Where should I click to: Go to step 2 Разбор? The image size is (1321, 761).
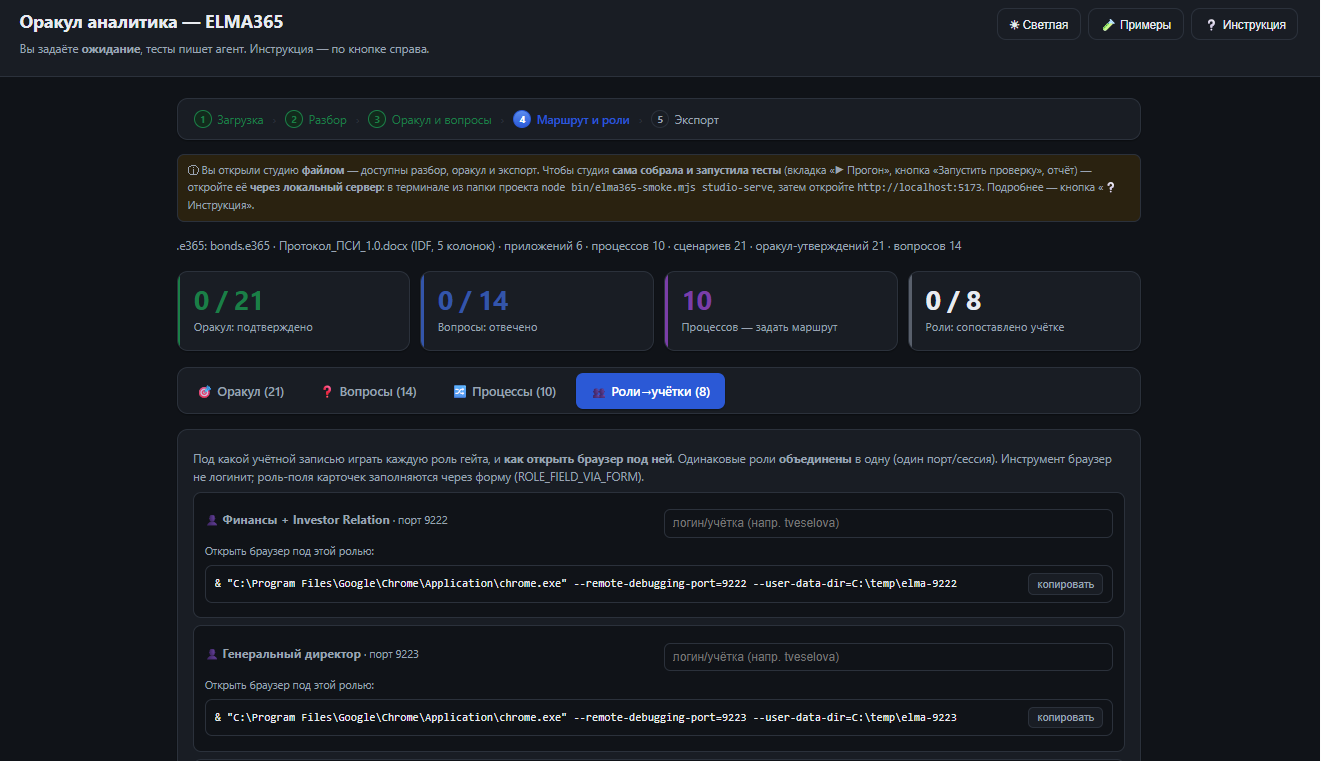(316, 120)
